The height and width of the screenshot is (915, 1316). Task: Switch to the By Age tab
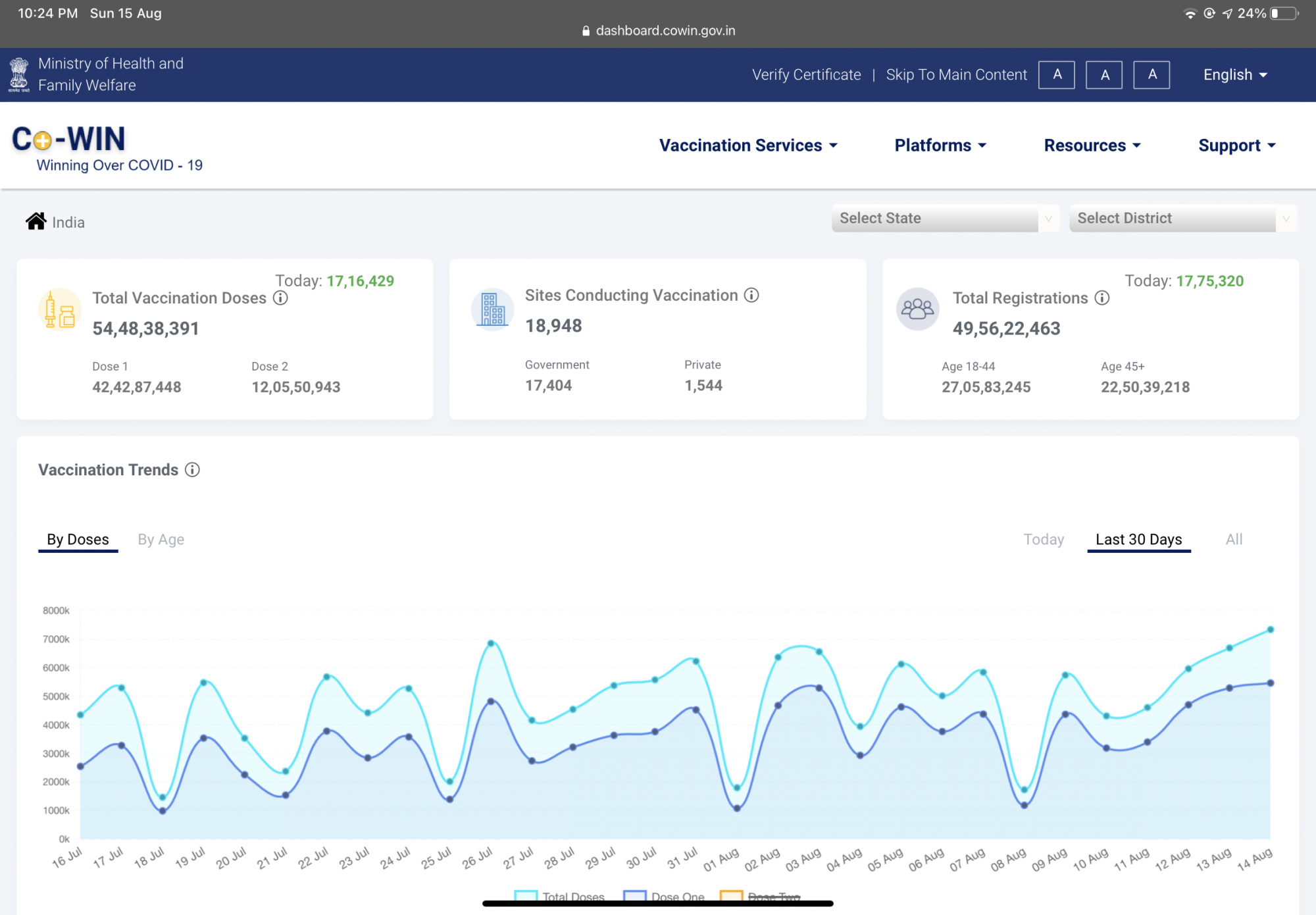point(161,540)
